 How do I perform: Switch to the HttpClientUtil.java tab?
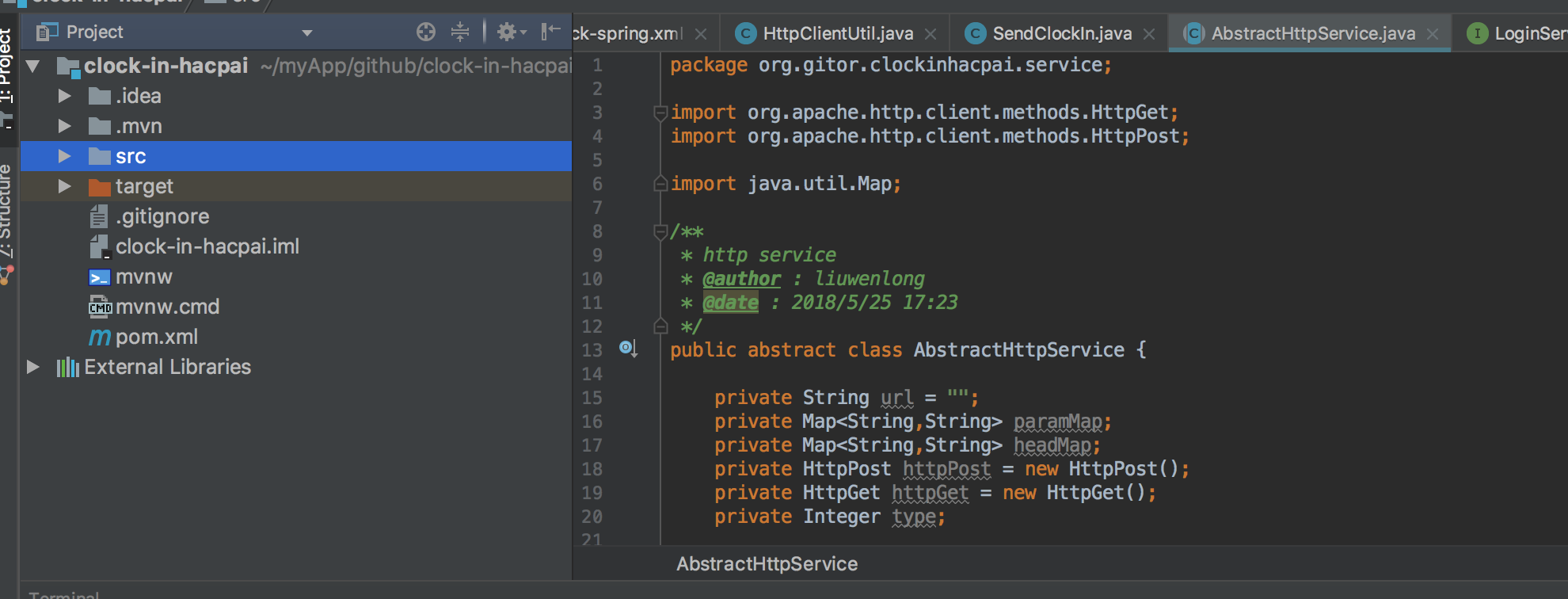[x=837, y=33]
